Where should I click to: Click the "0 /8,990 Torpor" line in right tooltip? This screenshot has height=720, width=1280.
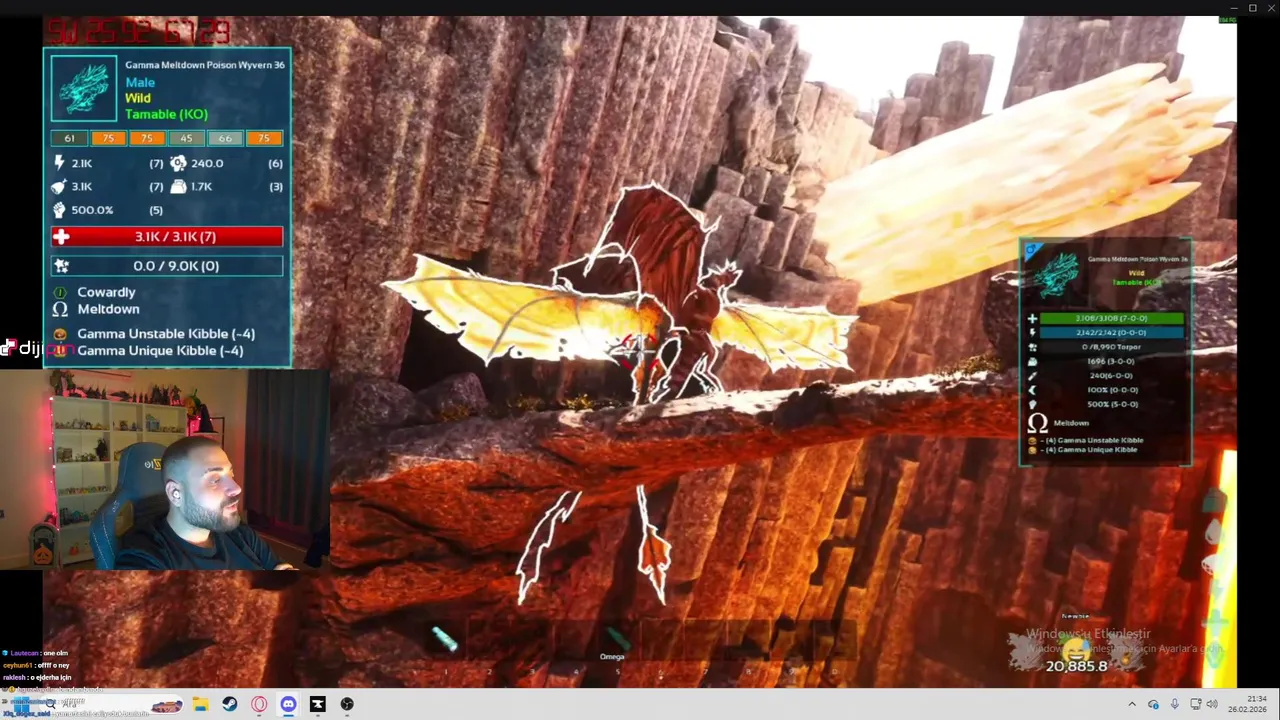point(1111,347)
